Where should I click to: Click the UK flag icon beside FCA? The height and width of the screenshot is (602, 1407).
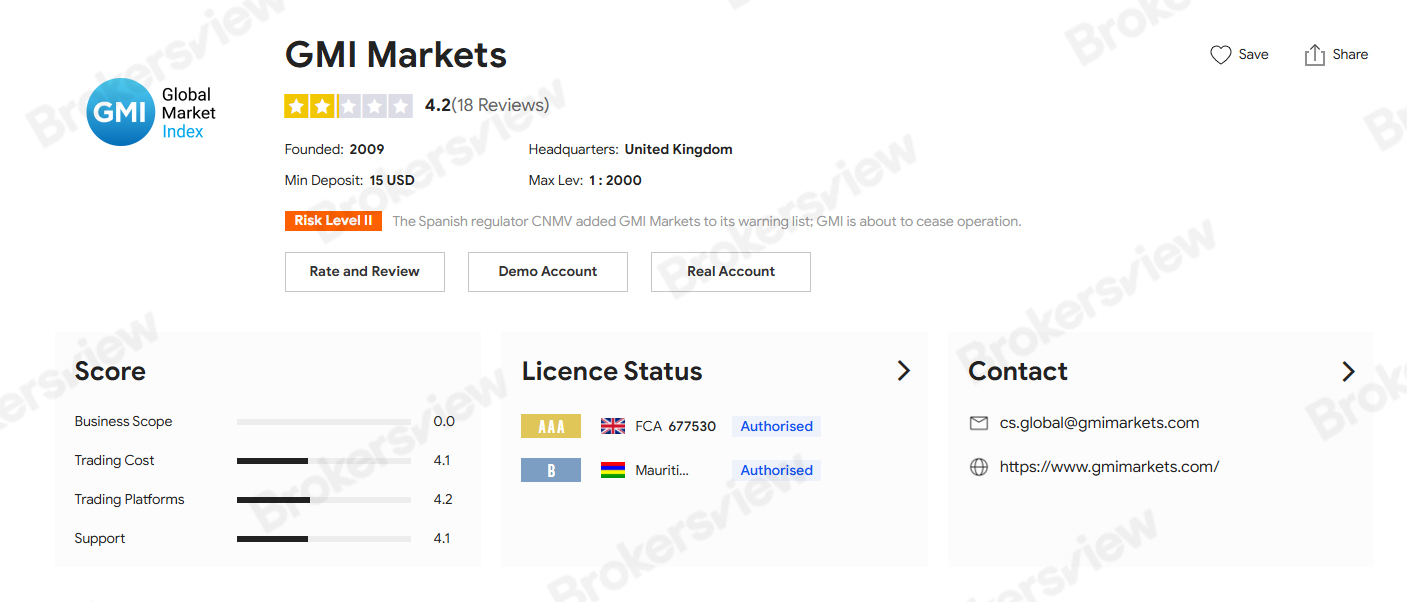(613, 426)
